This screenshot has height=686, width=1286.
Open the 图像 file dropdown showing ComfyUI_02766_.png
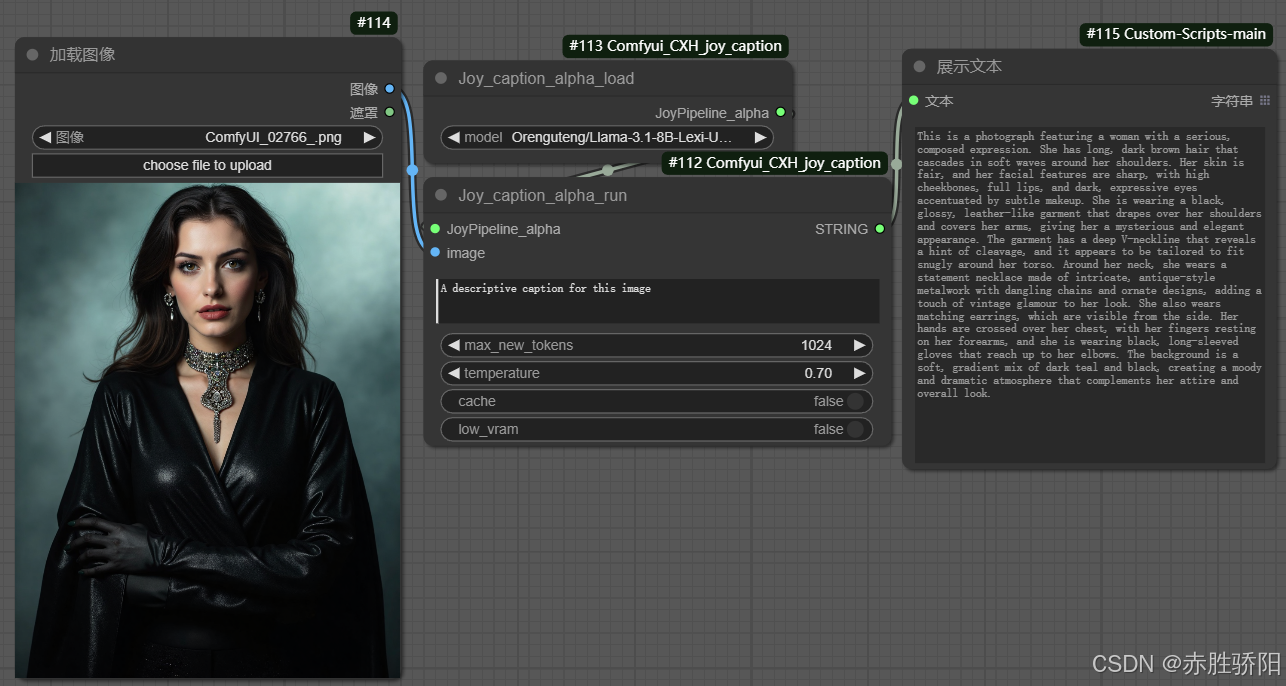click(x=207, y=138)
